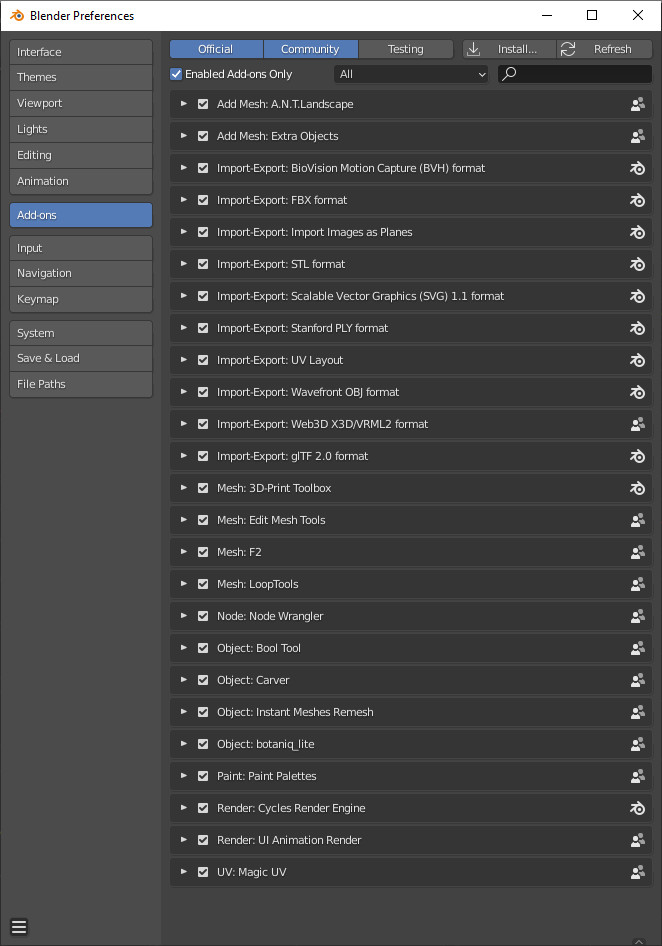Click the add-on search field
The height and width of the screenshot is (946, 662).
click(574, 74)
